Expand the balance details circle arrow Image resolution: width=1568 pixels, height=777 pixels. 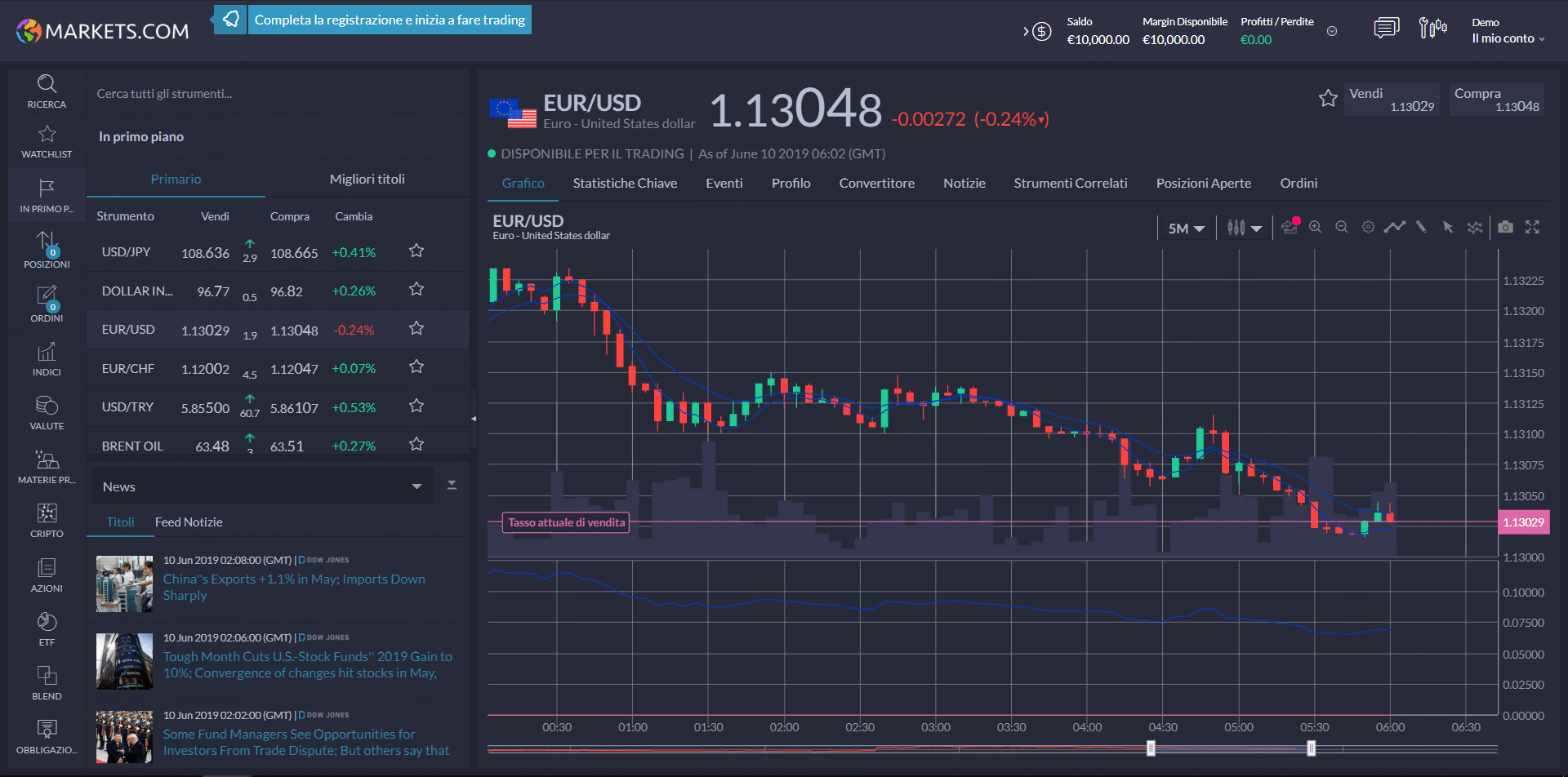coord(1332,32)
